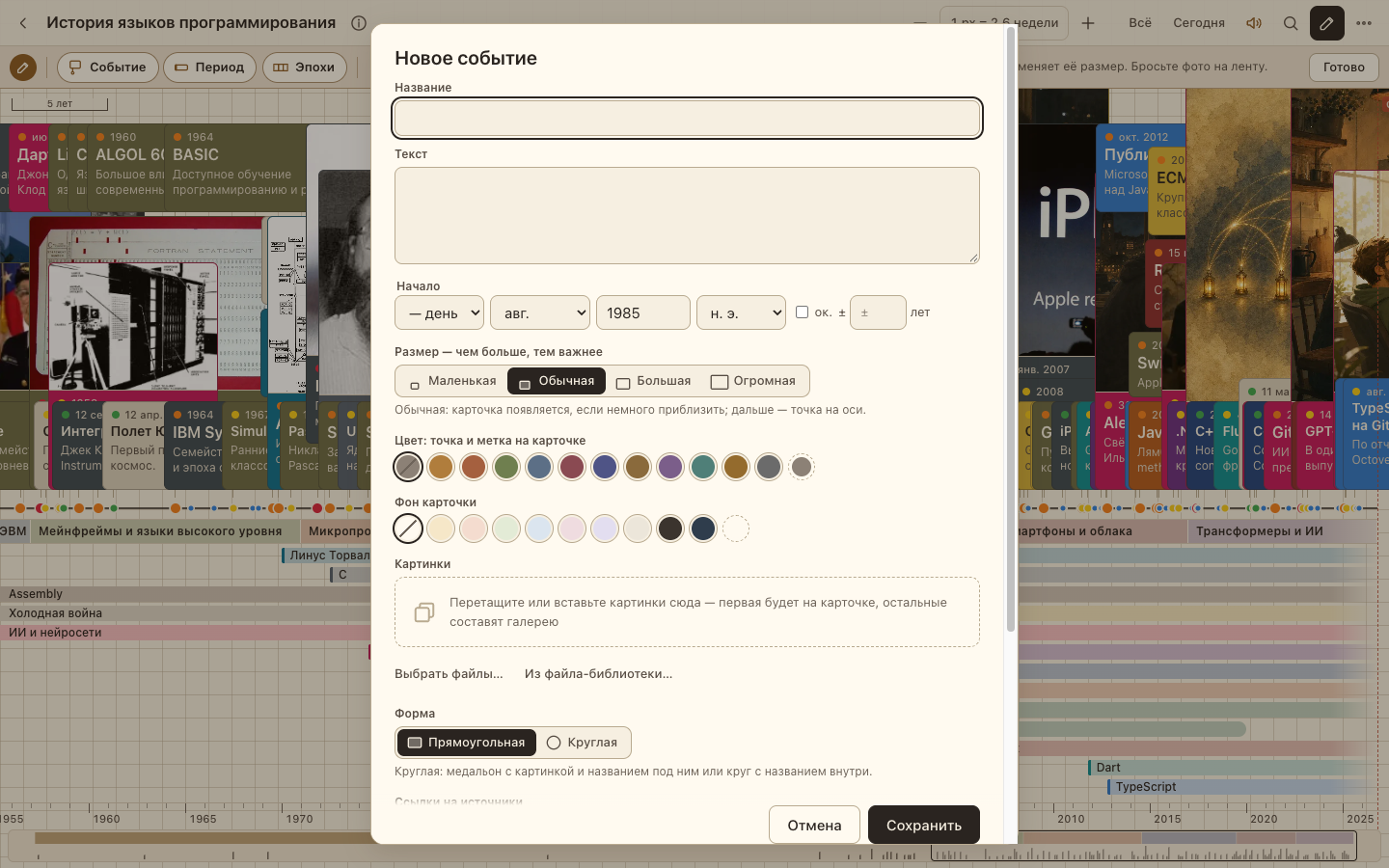Image resolution: width=1389 pixels, height=868 pixels.
Task: Select the Маленькая size option
Action: [x=452, y=381]
